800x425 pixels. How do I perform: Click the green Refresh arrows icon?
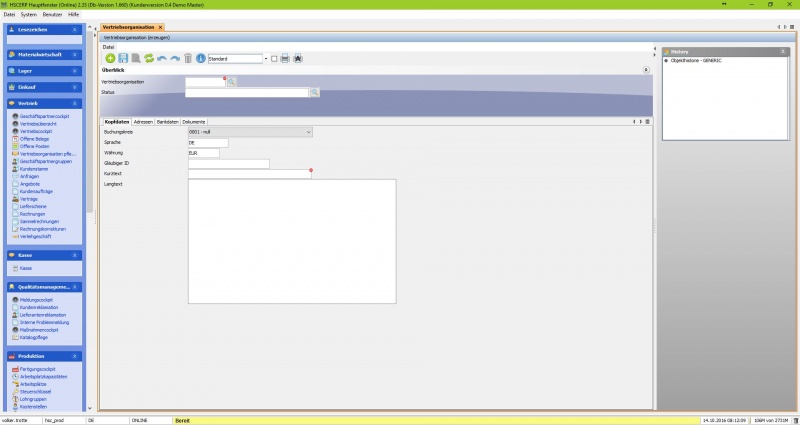point(149,59)
